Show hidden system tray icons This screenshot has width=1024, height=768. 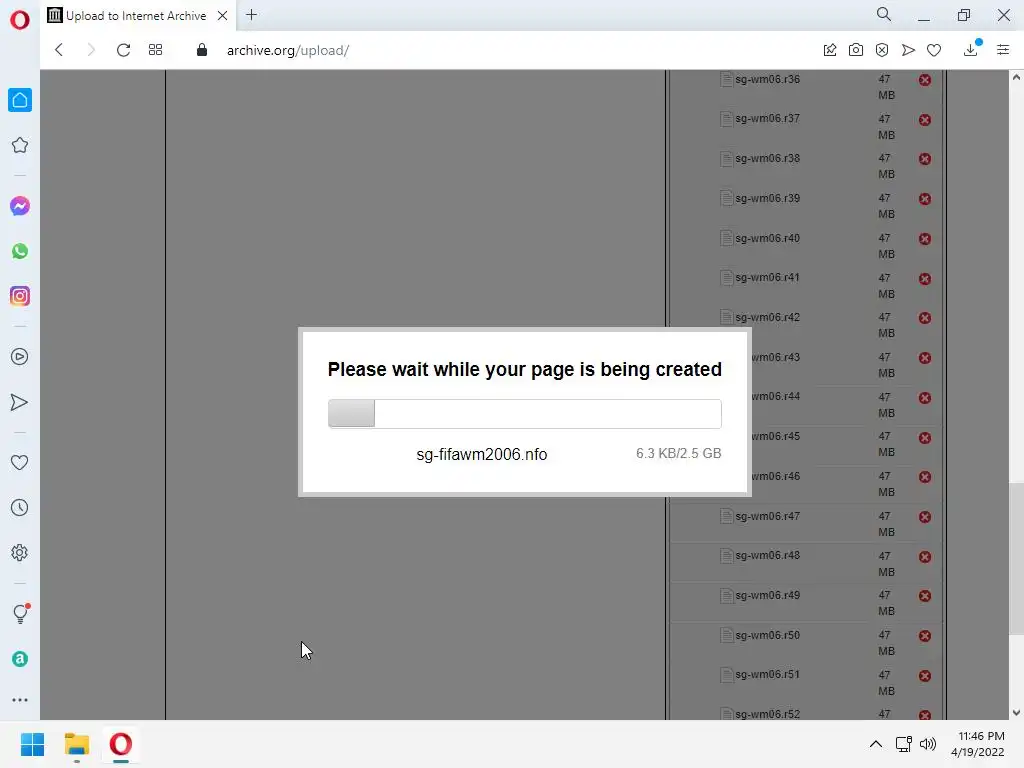876,744
